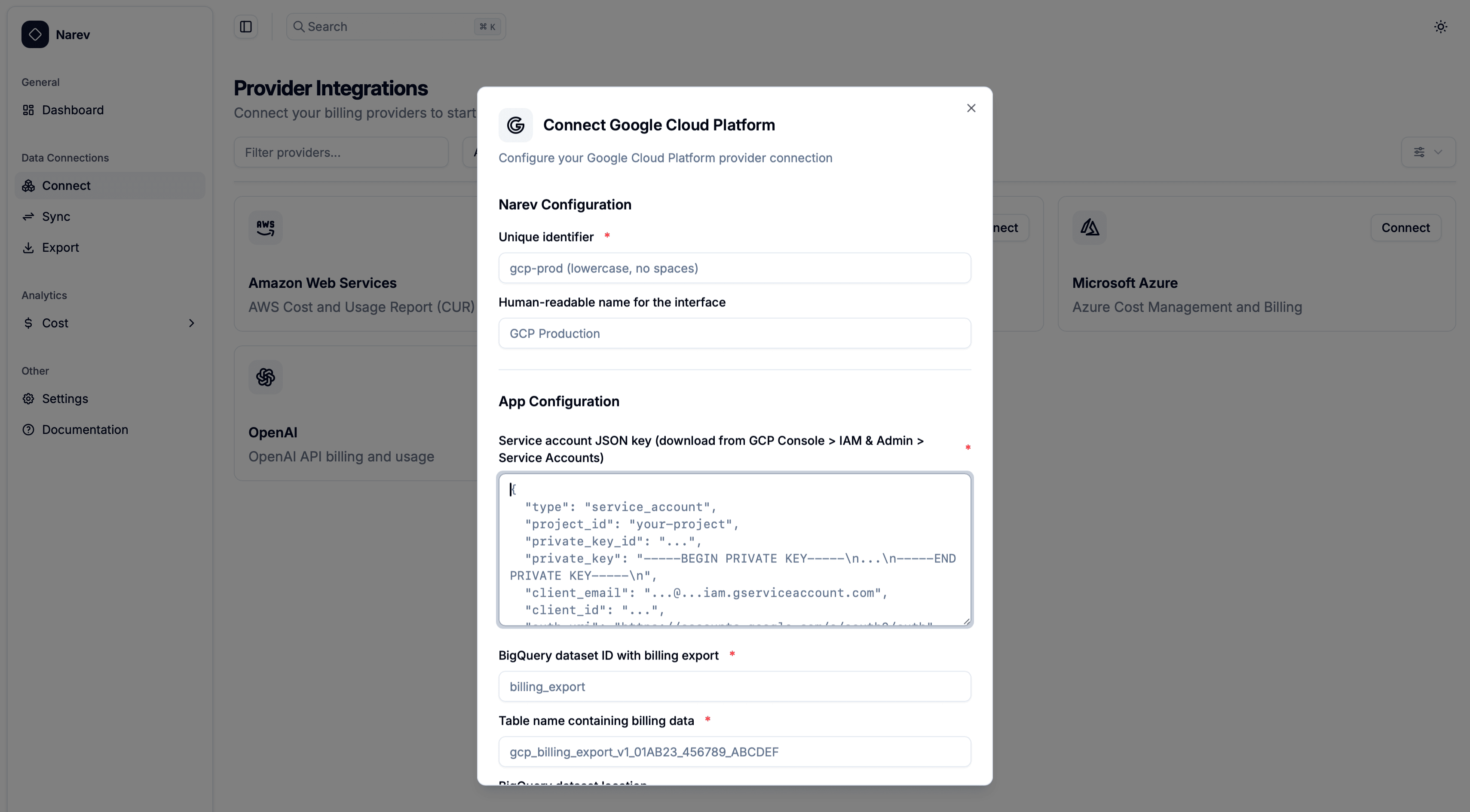Select the Microsoft Azure provider icon
The width and height of the screenshot is (1470, 812).
(x=1089, y=227)
